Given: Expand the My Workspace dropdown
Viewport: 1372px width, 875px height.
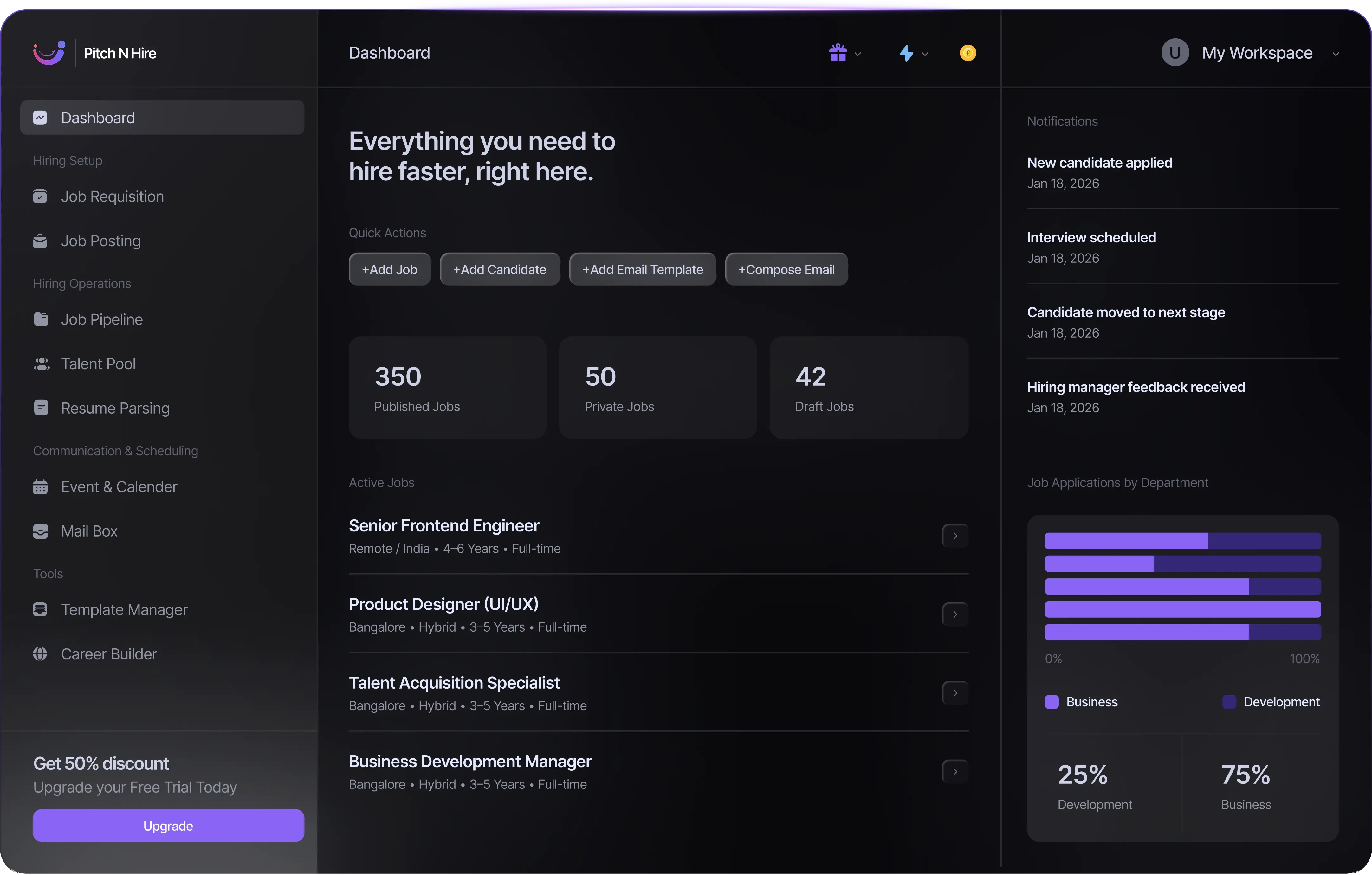Looking at the screenshot, I should [1335, 54].
